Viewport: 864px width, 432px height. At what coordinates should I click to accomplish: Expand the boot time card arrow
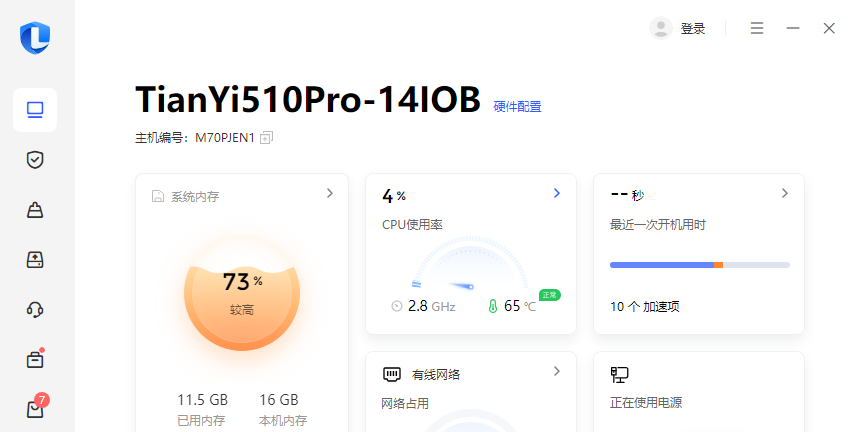click(x=785, y=193)
